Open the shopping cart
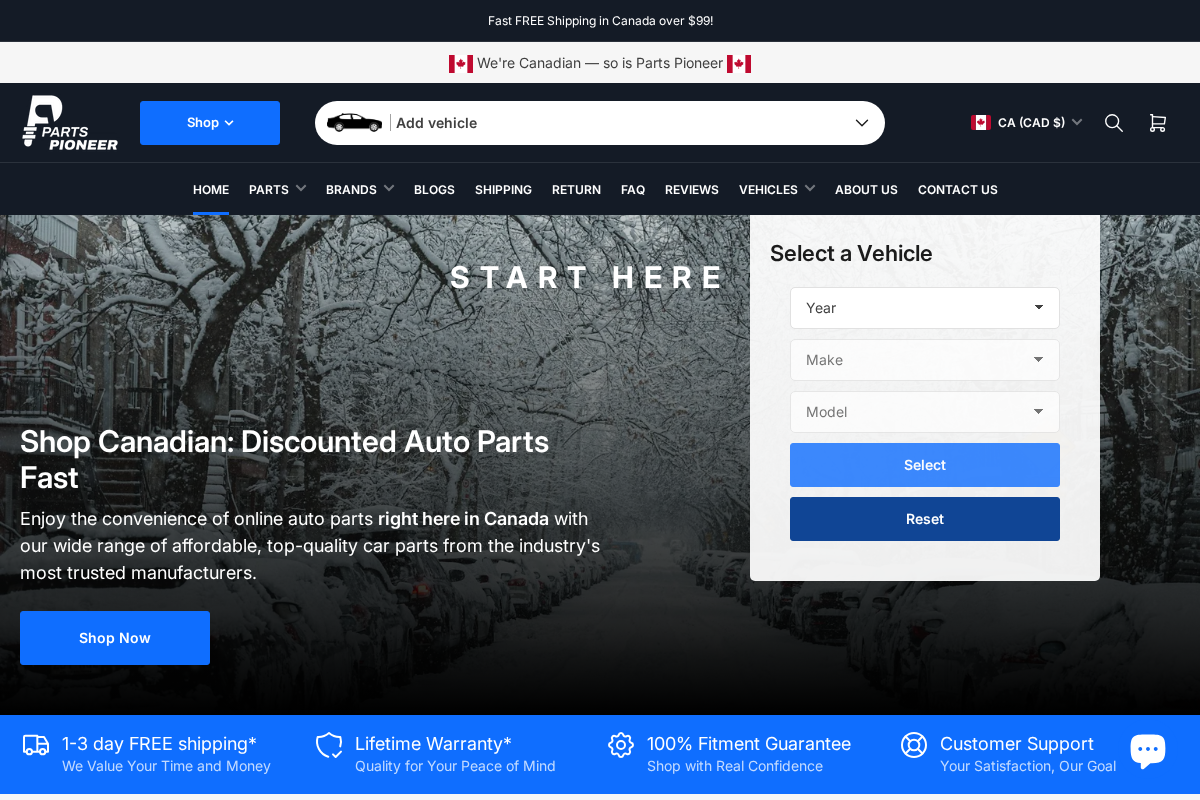The image size is (1200, 800). click(1157, 122)
